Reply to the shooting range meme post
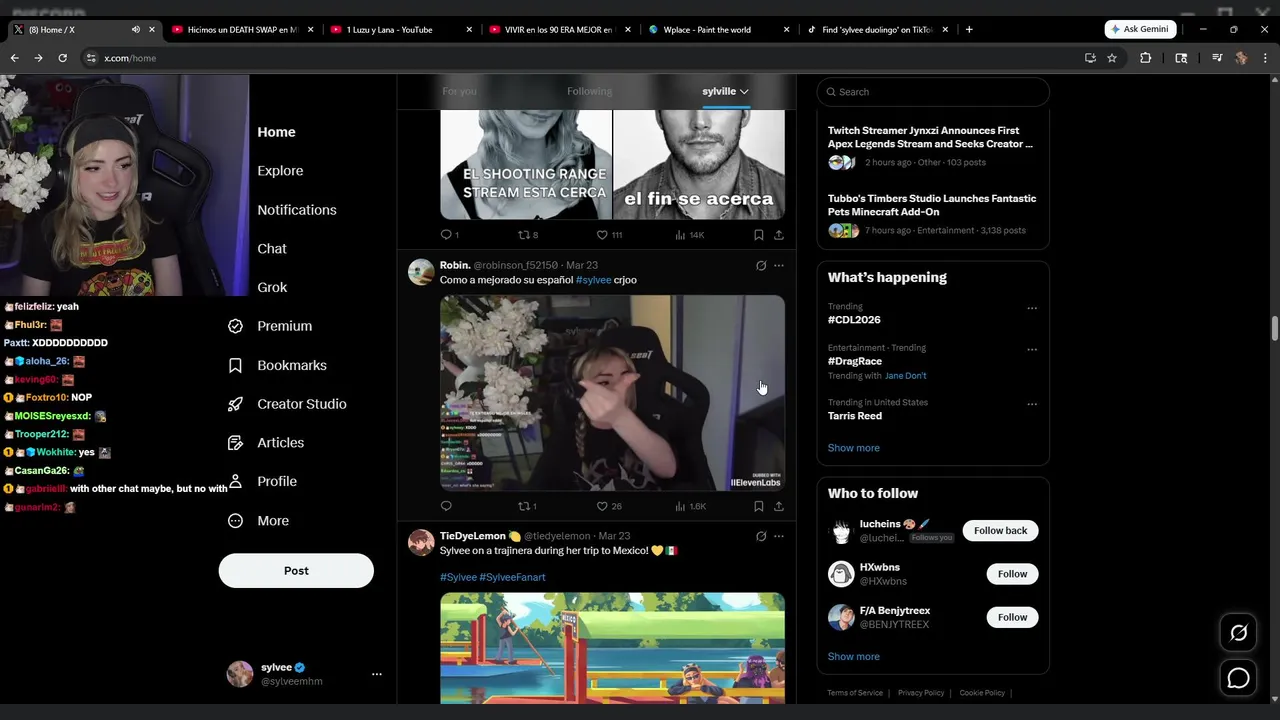 click(449, 235)
